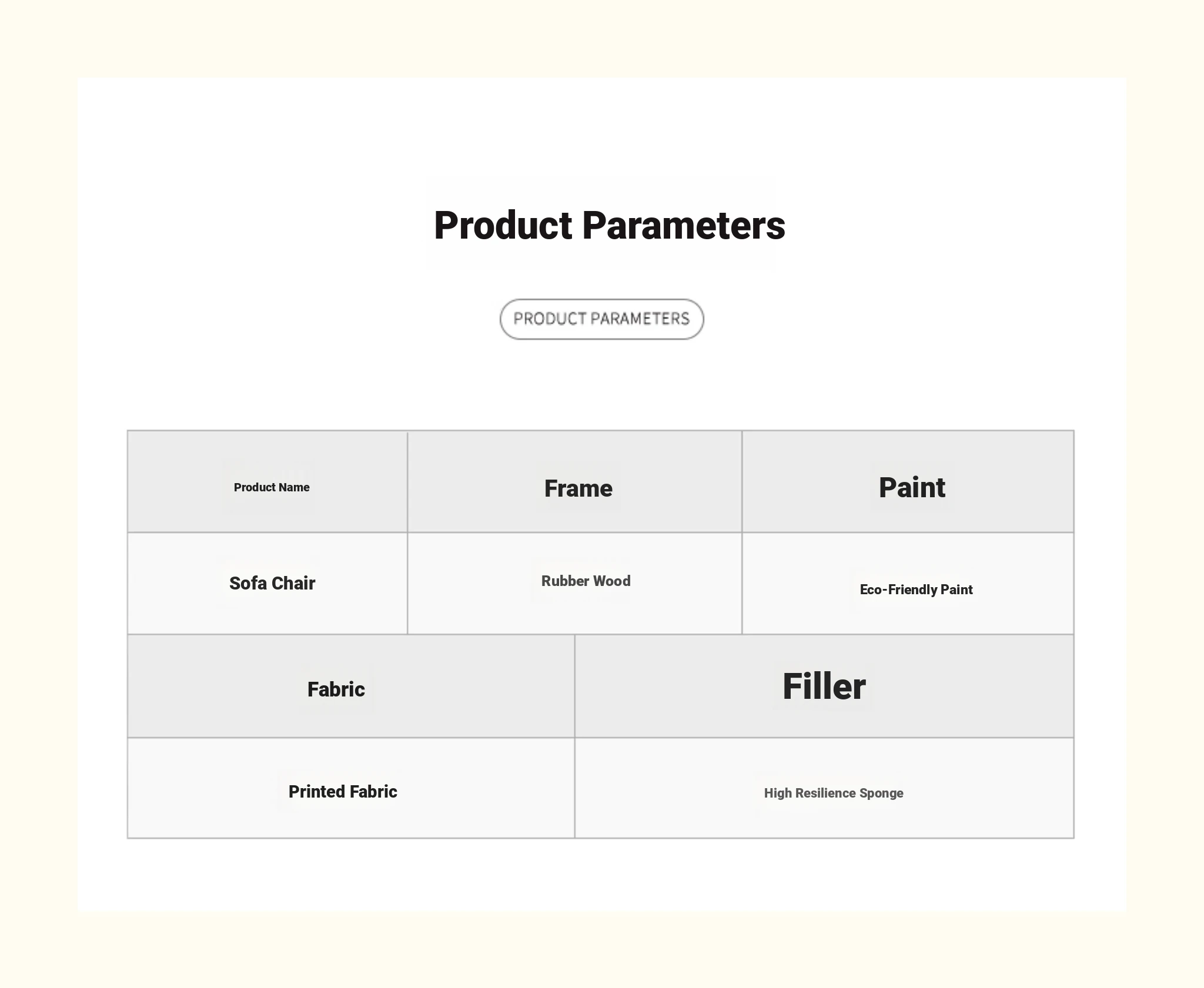Click the divider between Rubber Wood and Eco-Friendly Paint
This screenshot has width=1204, height=988.
click(x=742, y=583)
